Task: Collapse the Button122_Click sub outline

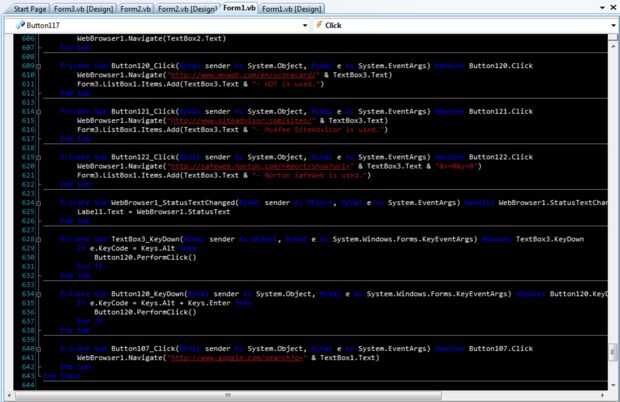Action: coord(39,157)
